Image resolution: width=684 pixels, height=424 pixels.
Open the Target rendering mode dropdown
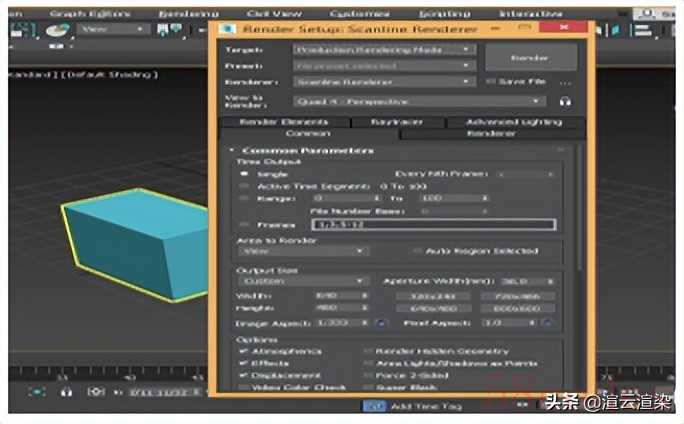(384, 48)
